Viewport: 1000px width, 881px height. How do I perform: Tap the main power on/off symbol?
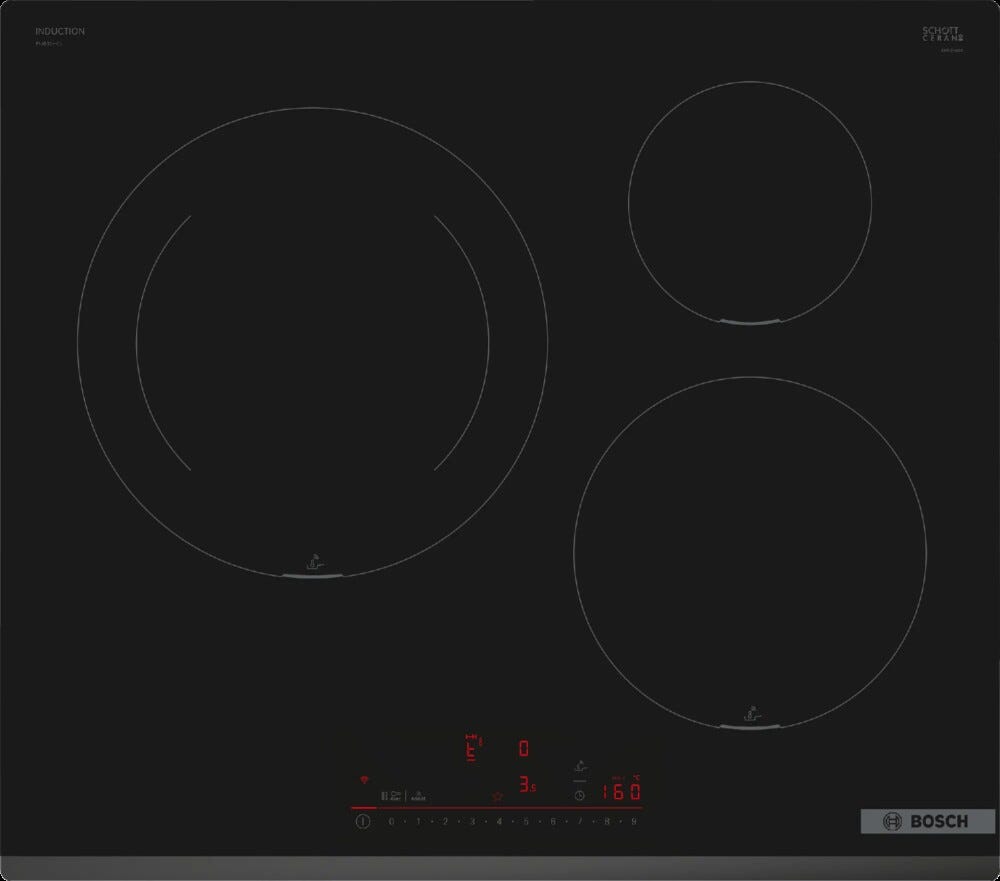(x=362, y=821)
